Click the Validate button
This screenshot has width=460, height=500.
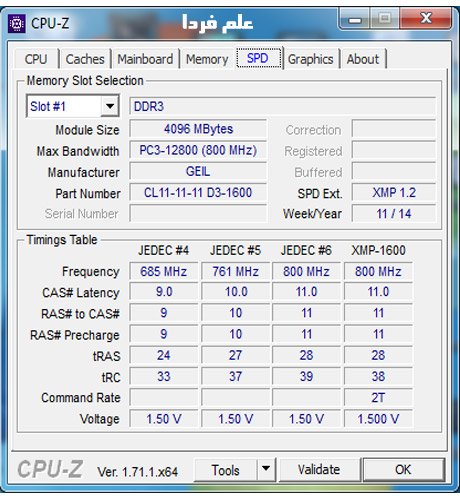tap(319, 470)
